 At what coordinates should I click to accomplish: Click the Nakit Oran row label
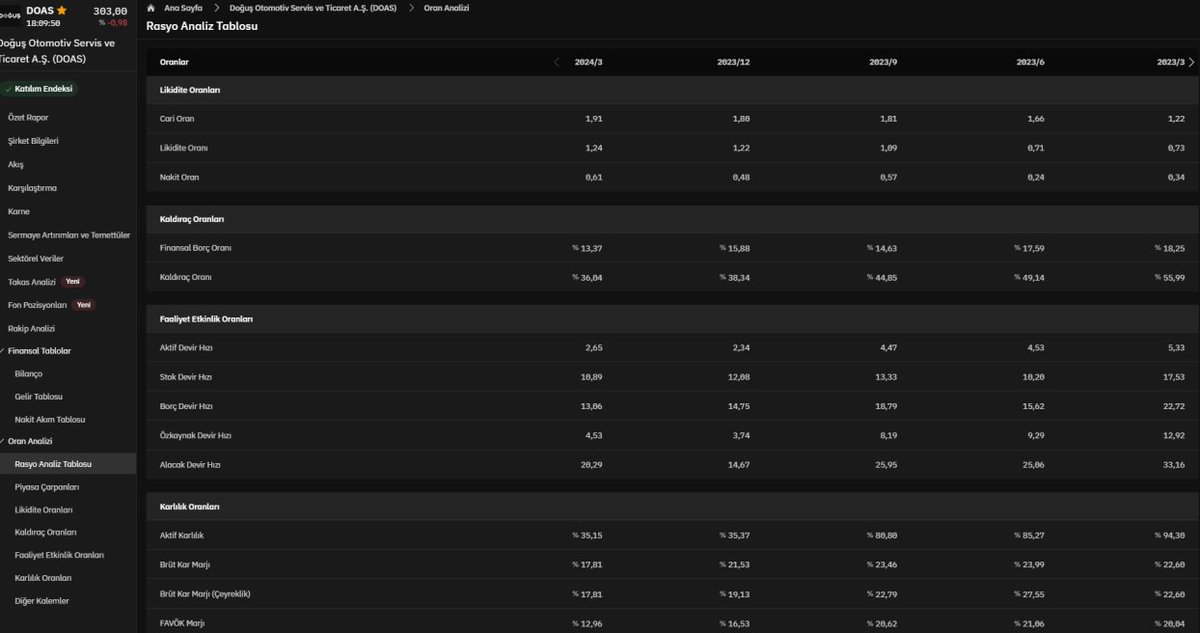[179, 177]
